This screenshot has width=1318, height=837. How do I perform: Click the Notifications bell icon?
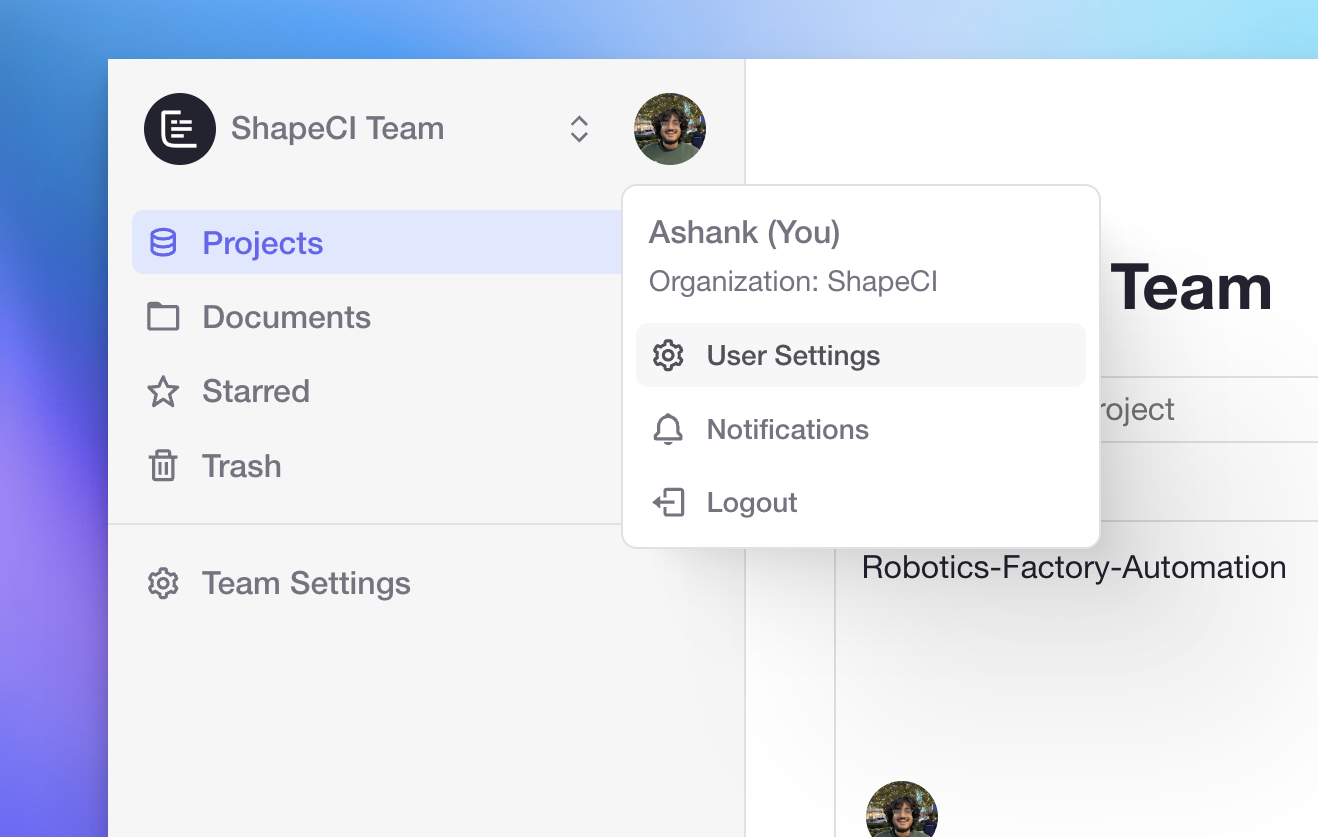pyautogui.click(x=668, y=429)
